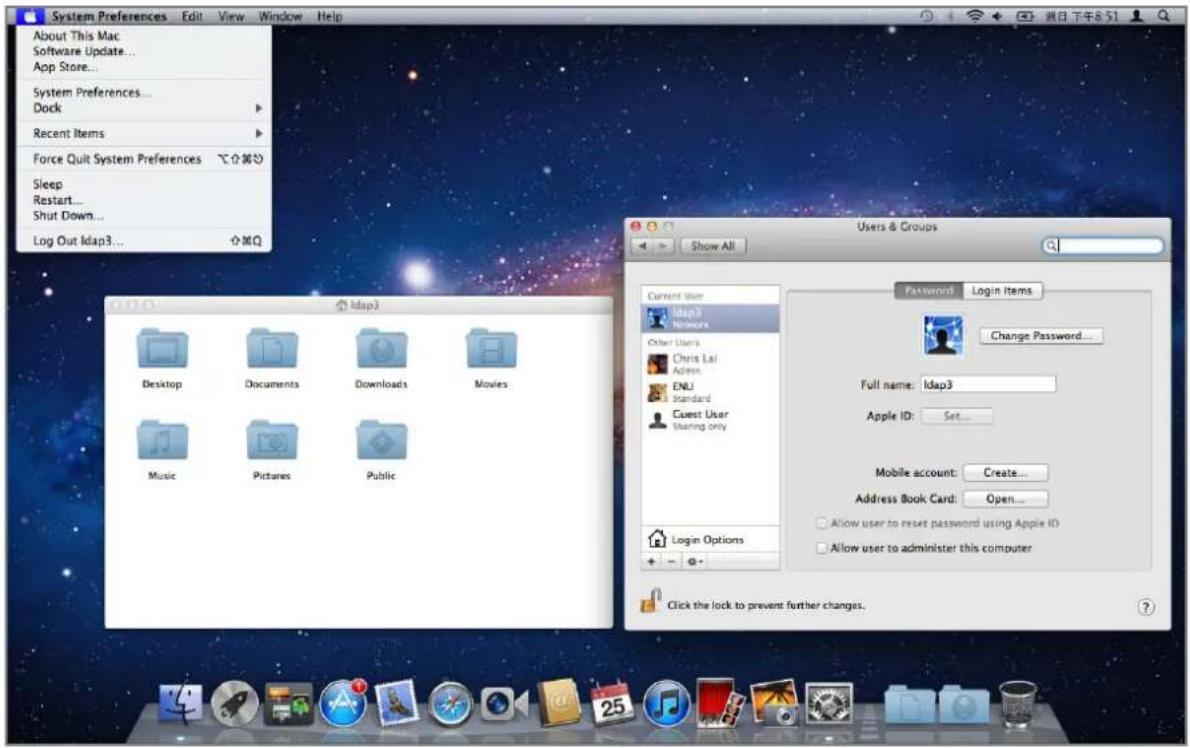Viewport: 1190px width, 748px height.
Task: Open Photo Booth in the Dock
Action: point(719,702)
